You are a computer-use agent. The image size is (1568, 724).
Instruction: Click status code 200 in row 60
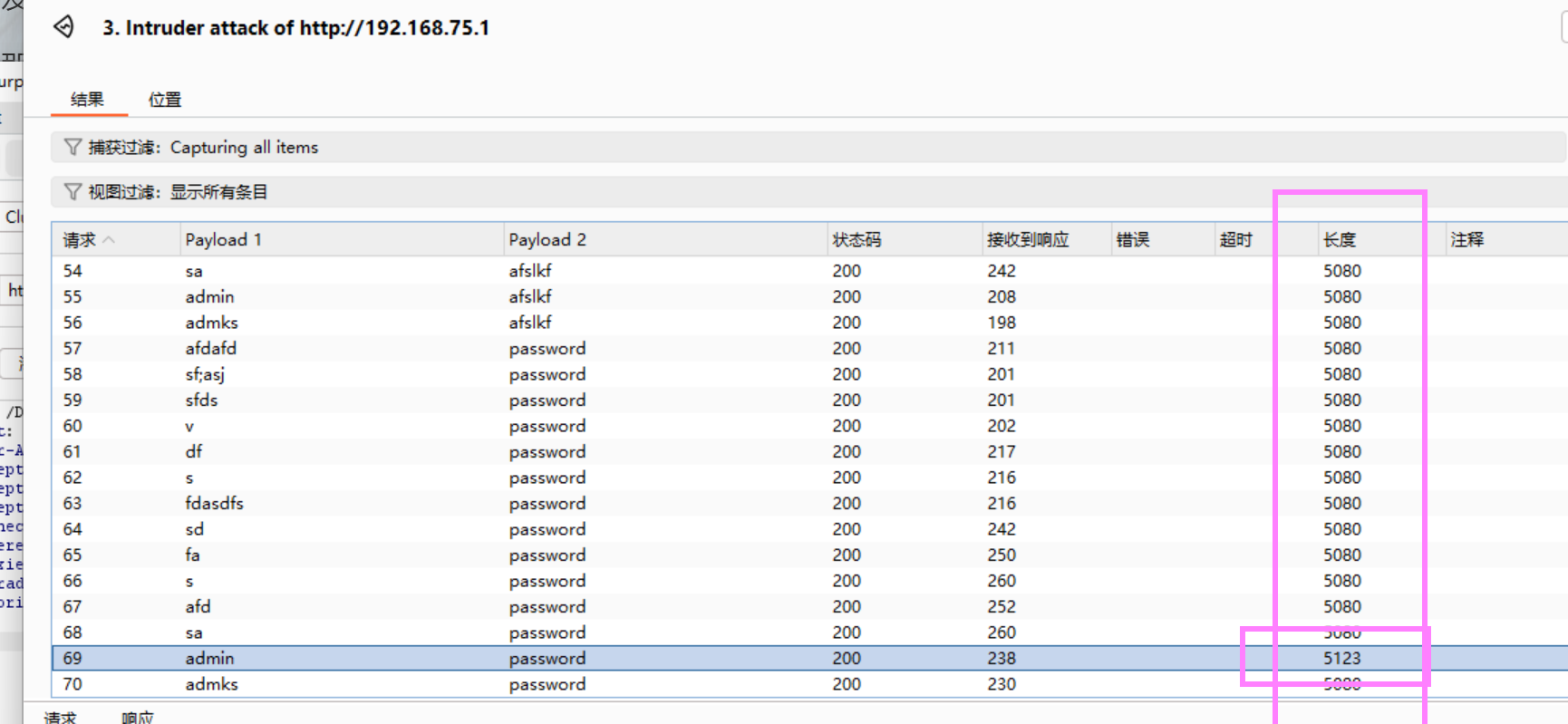click(x=847, y=426)
